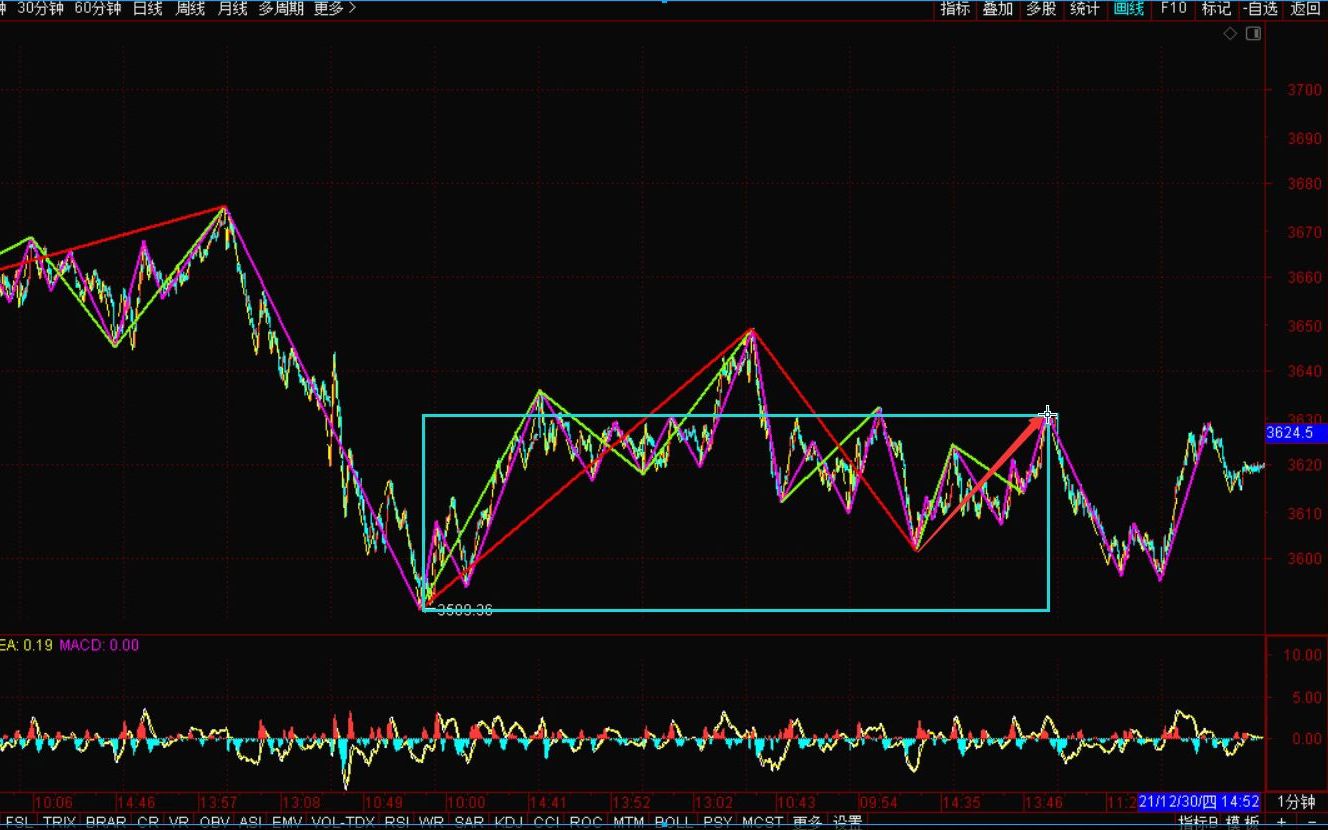The image size is (1328, 830).
Task: Select the KDJ indicator tab
Action: [x=508, y=822]
